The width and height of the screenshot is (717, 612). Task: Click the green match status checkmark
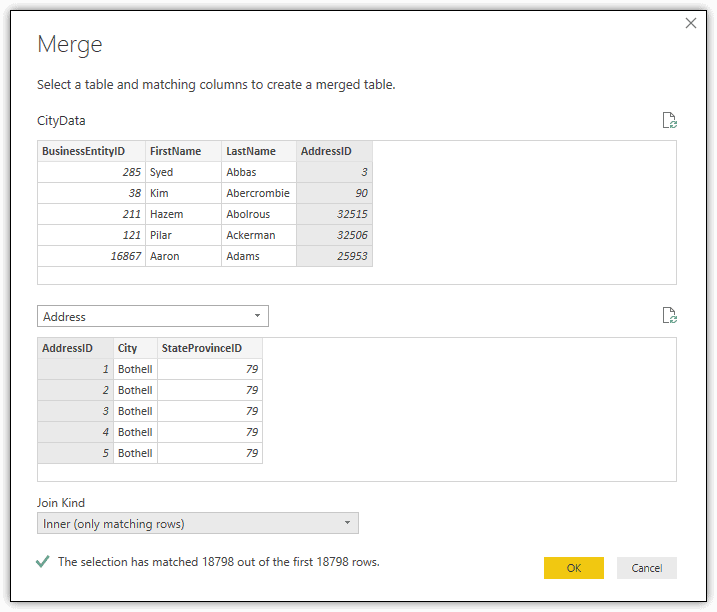43,562
